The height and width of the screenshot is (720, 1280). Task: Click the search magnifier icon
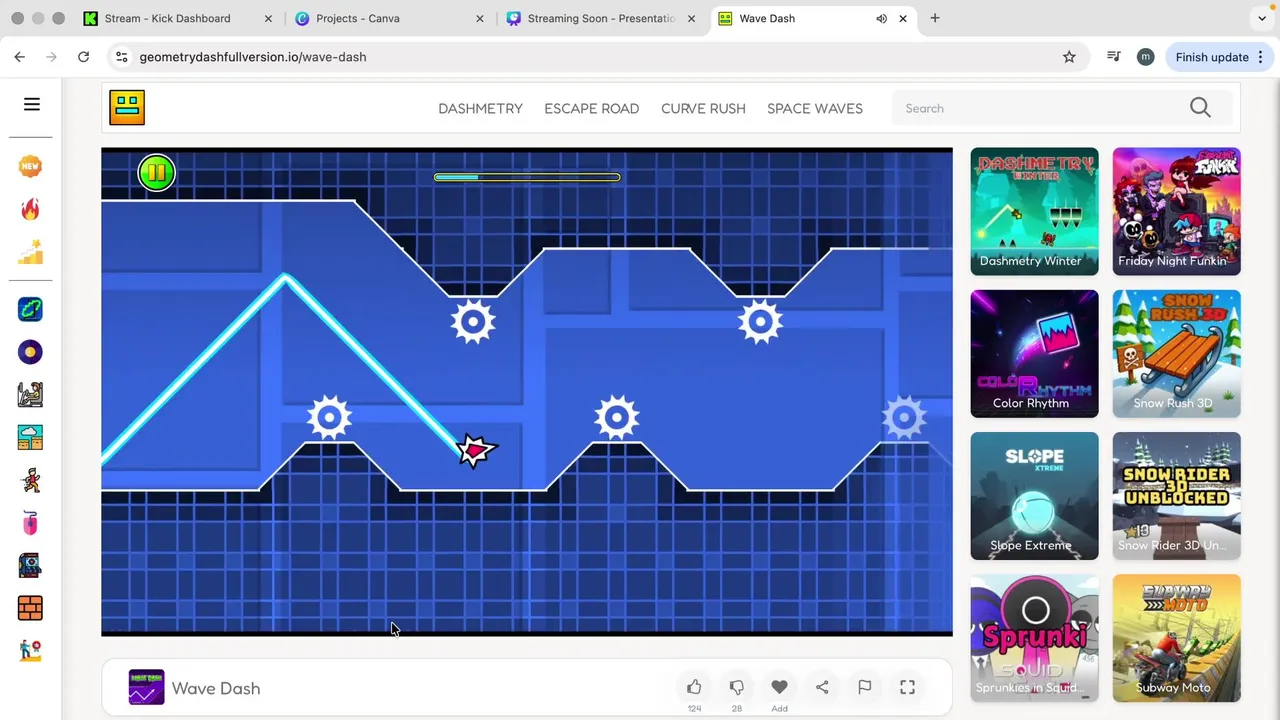(x=1200, y=108)
